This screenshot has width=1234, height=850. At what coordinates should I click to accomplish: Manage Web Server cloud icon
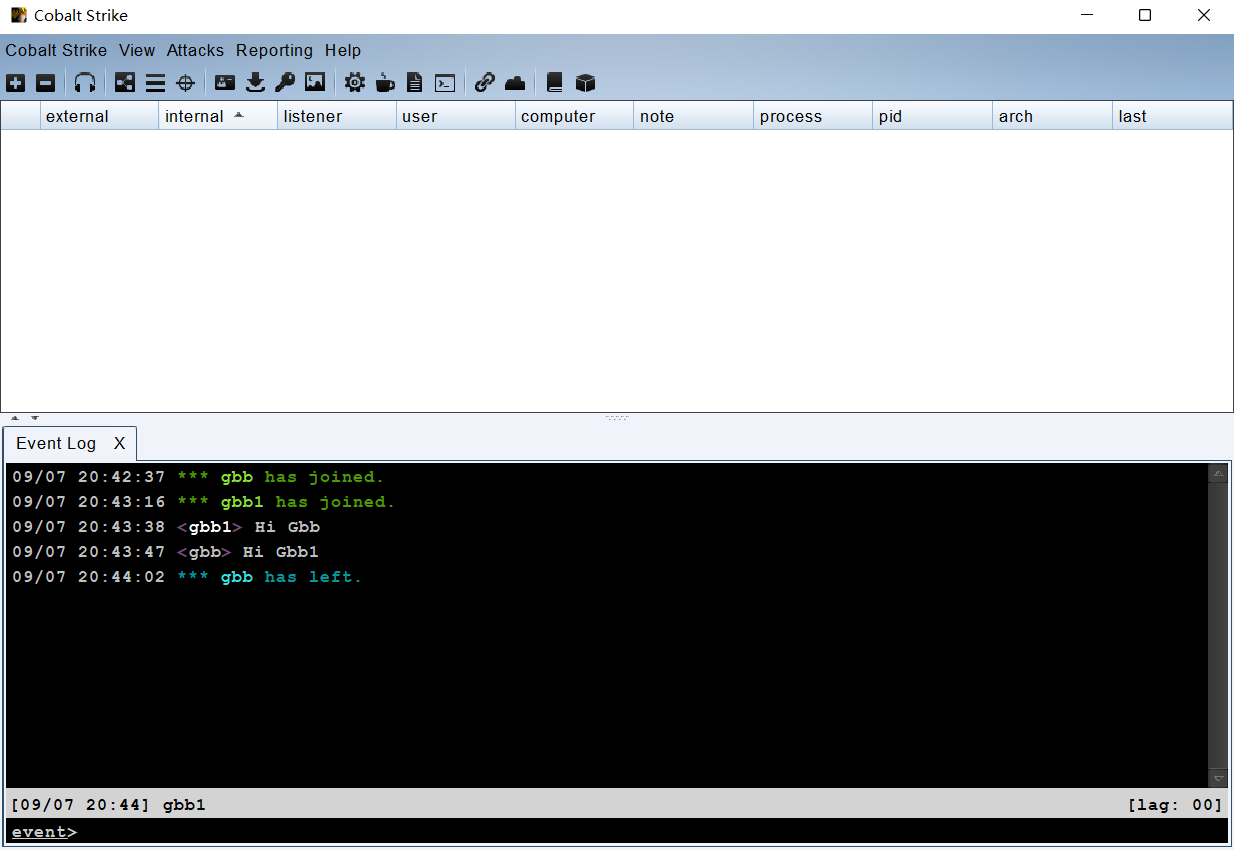click(x=515, y=83)
